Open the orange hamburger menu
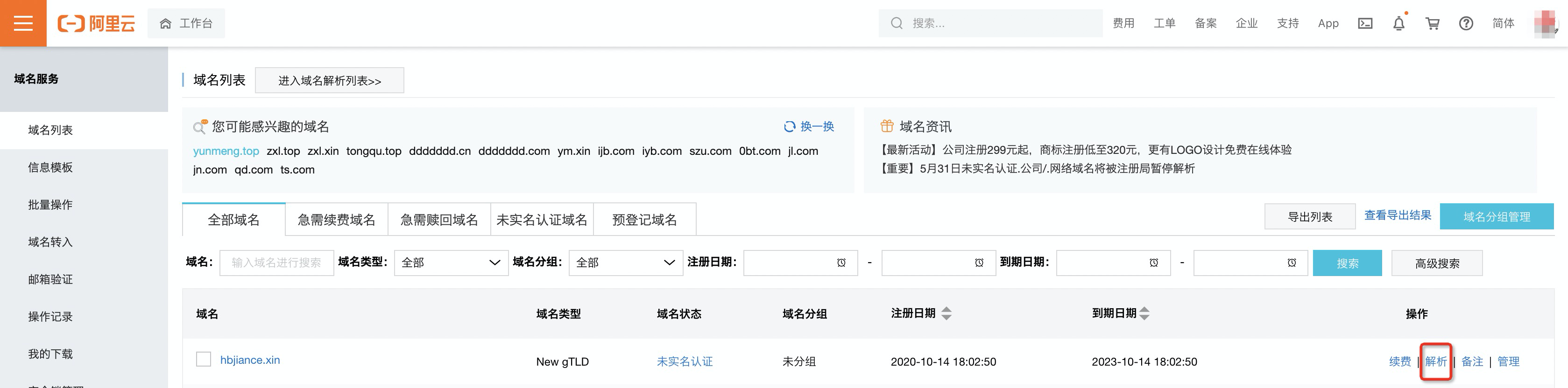 [23, 23]
